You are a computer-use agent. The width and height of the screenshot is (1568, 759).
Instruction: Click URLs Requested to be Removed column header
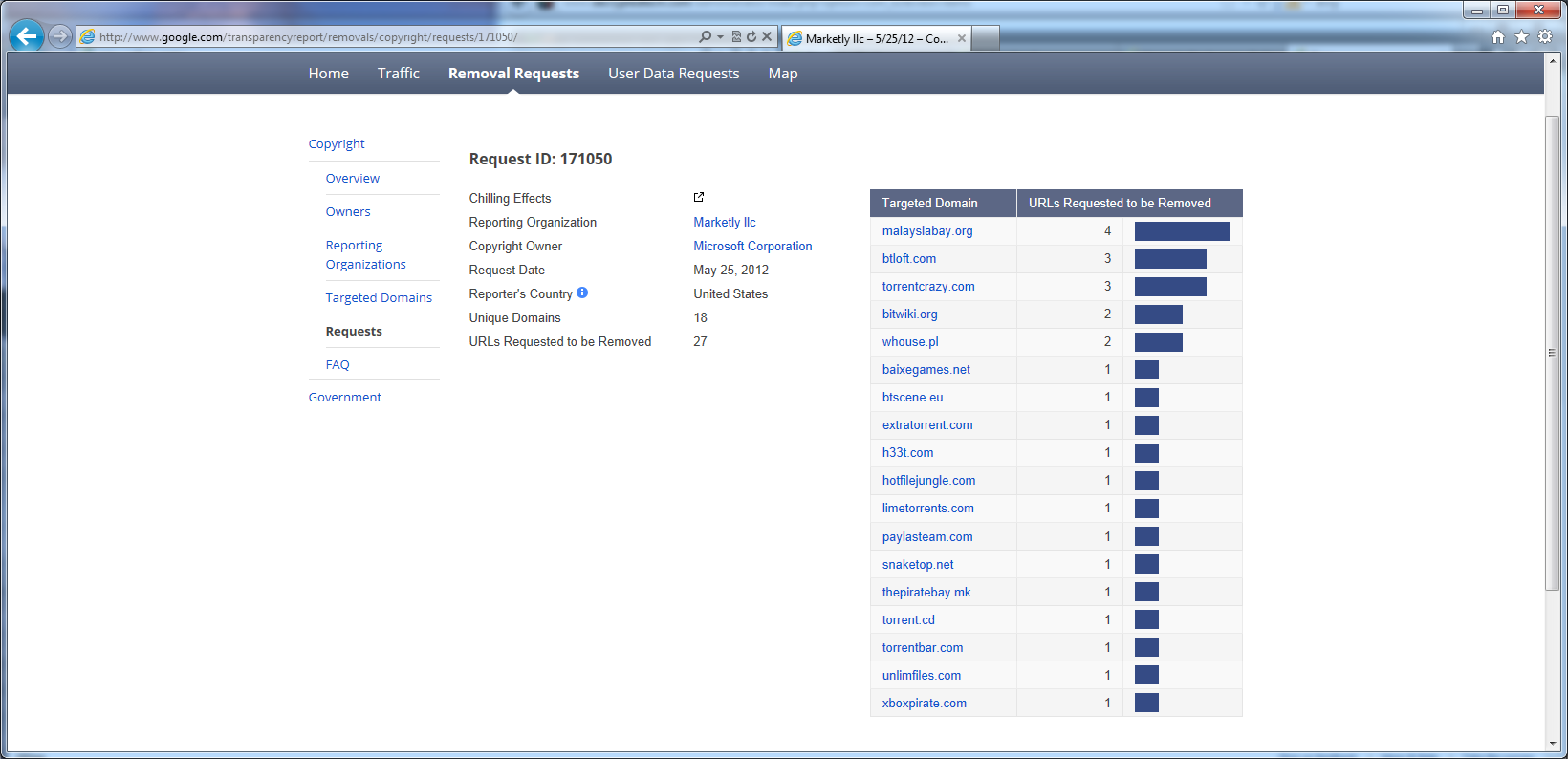(1129, 203)
